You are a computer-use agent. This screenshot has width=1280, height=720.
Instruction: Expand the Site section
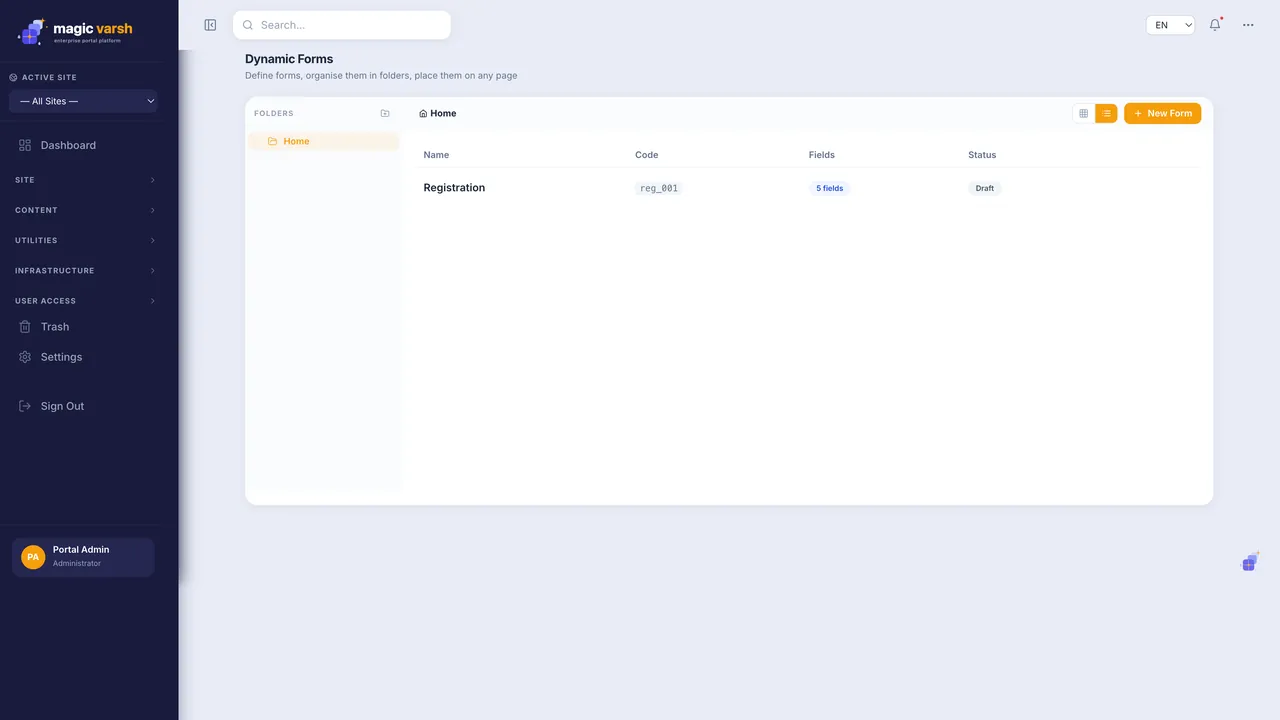86,180
